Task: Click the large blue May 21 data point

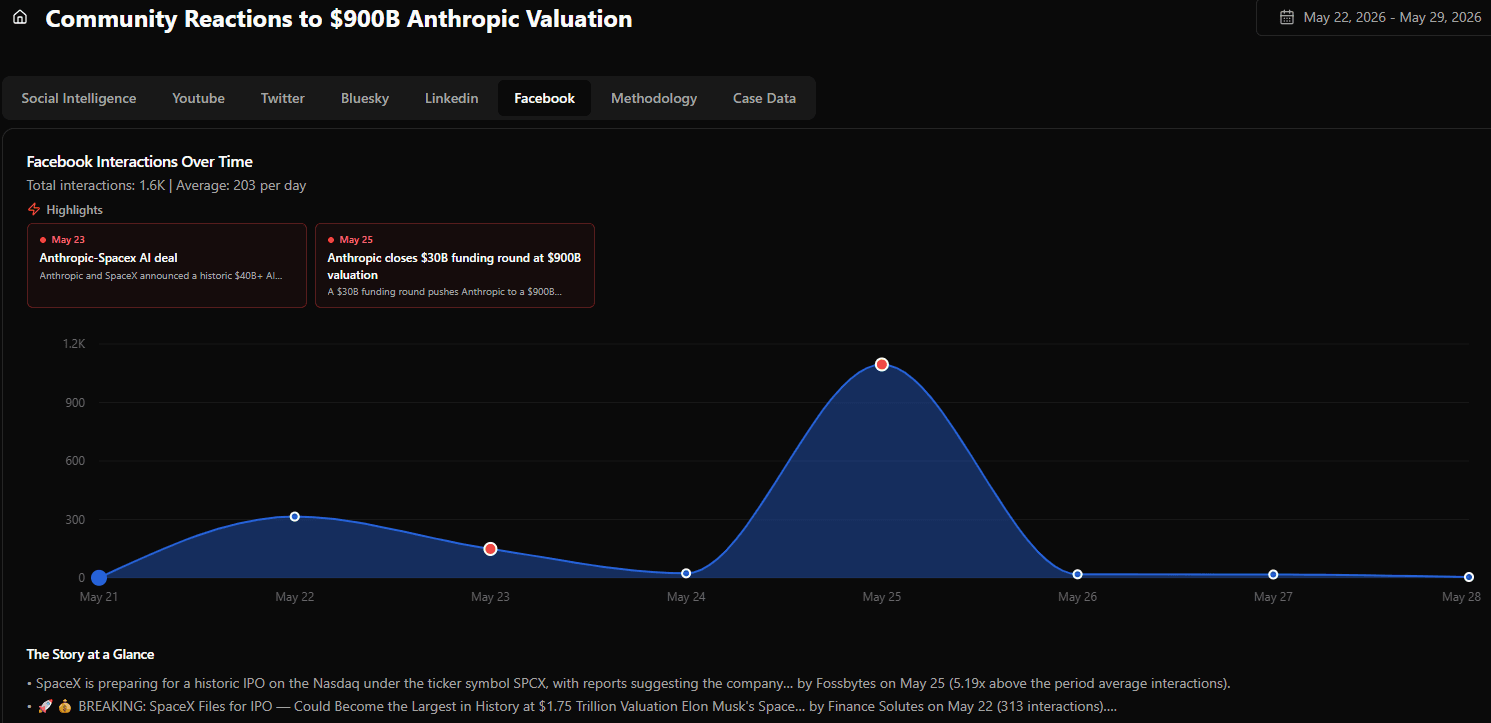Action: [99, 577]
